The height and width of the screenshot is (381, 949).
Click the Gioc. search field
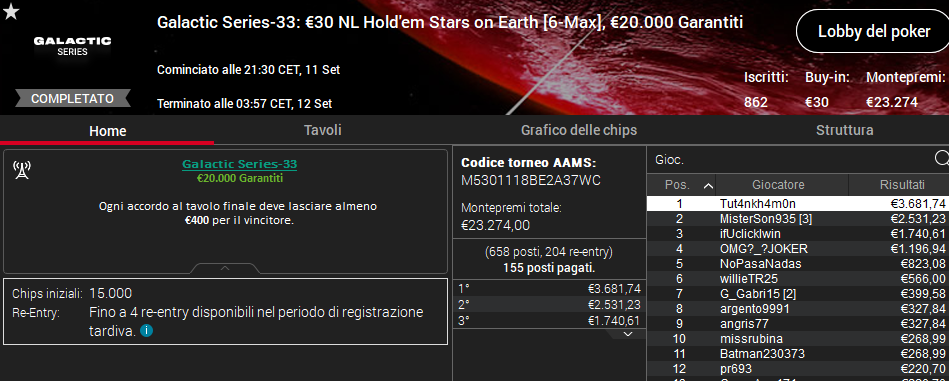pyautogui.click(x=790, y=159)
